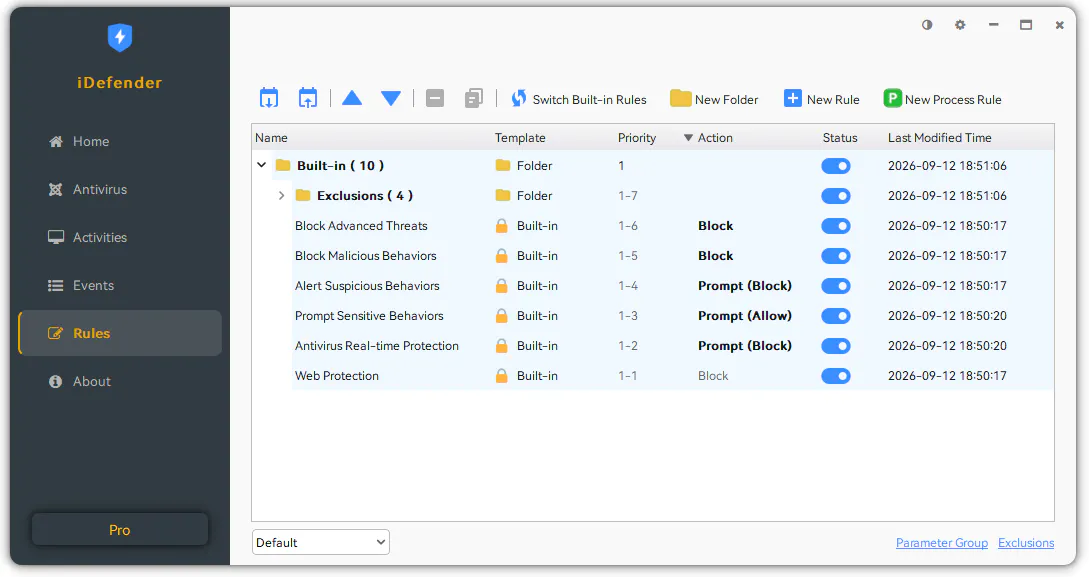The image size is (1089, 577).
Task: Open the About section label
Action: (92, 381)
